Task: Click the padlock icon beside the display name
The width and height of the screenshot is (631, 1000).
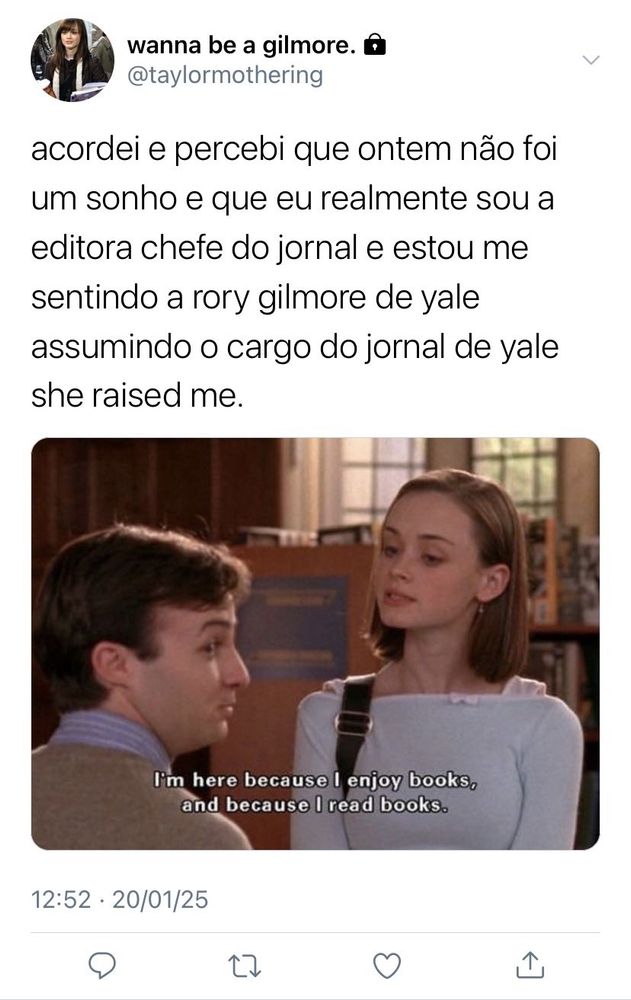Action: 375,45
